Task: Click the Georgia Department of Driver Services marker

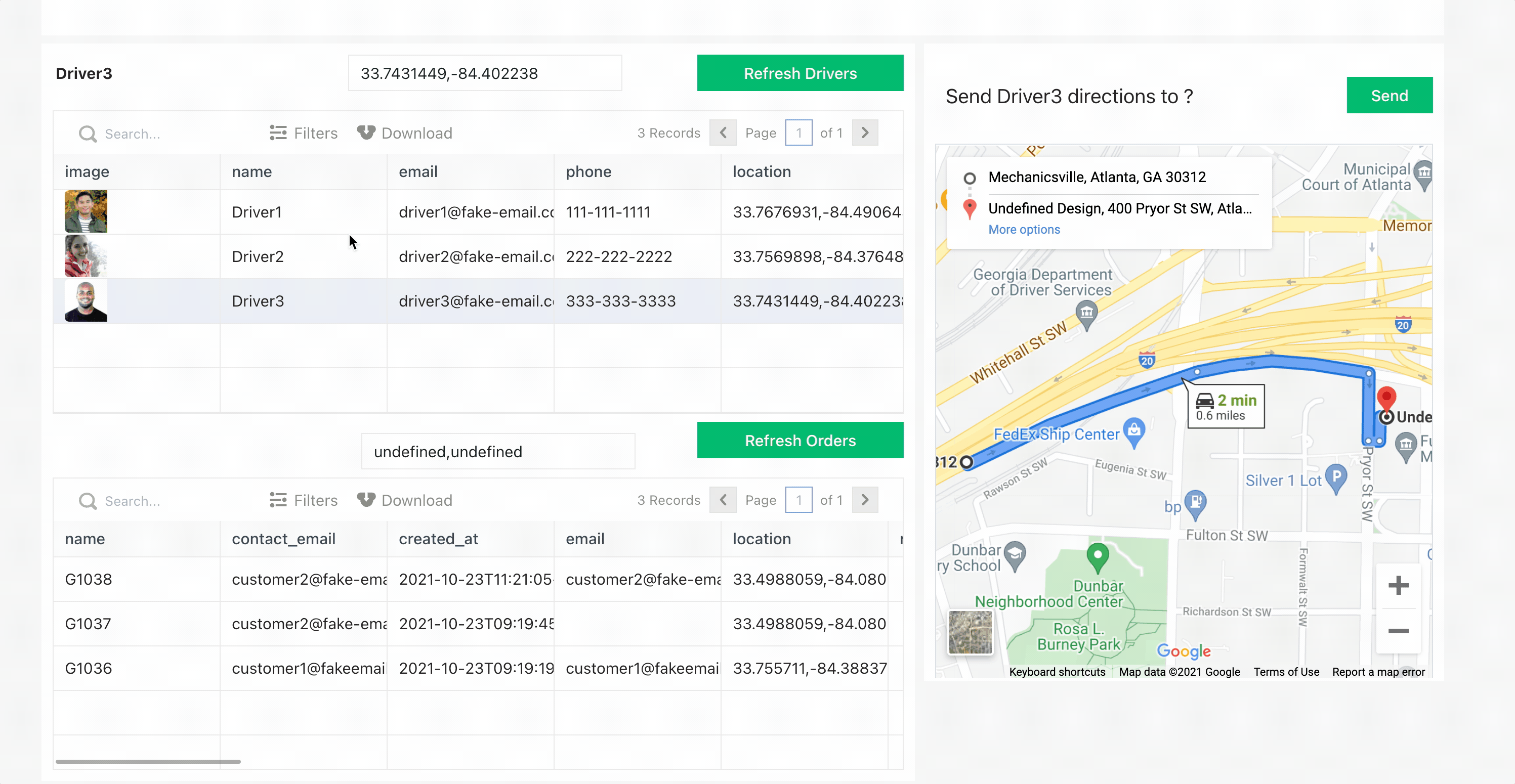Action: click(x=1086, y=312)
